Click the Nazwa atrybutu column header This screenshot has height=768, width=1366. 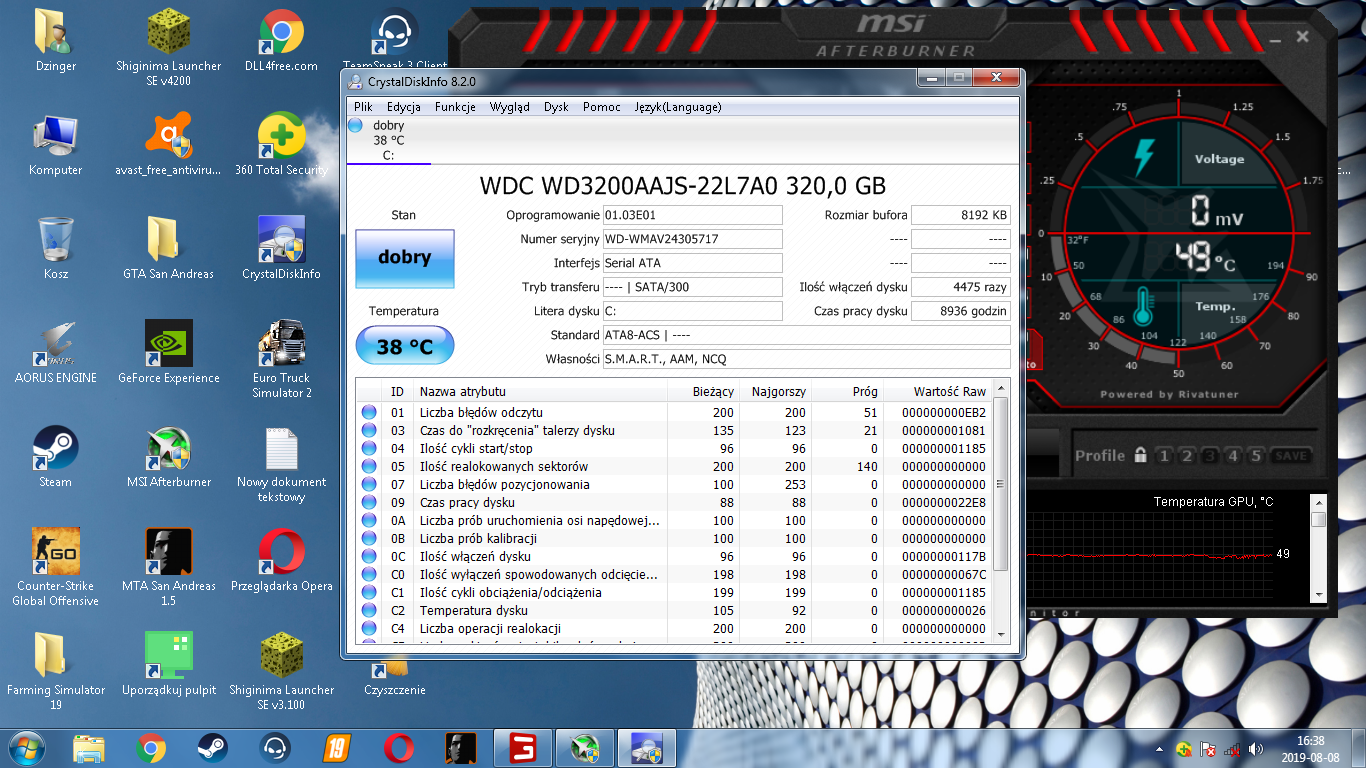540,391
